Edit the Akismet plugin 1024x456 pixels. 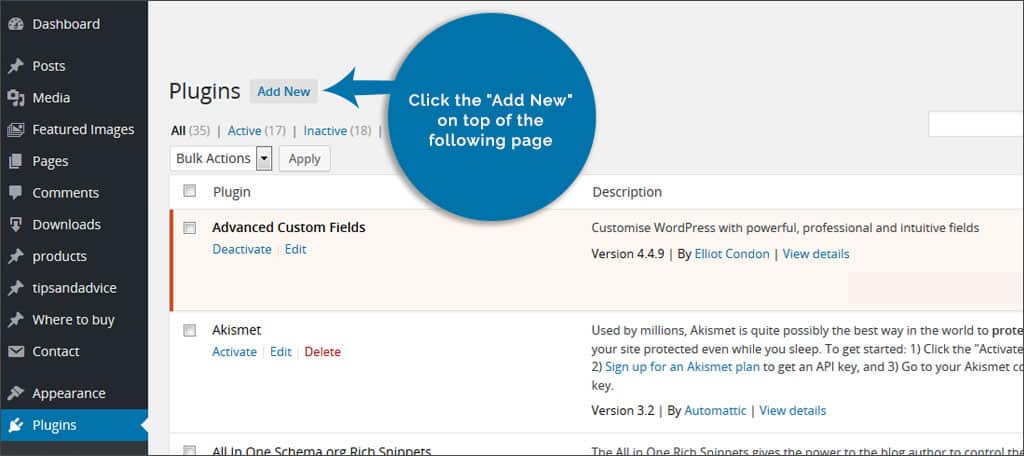pyautogui.click(x=281, y=352)
